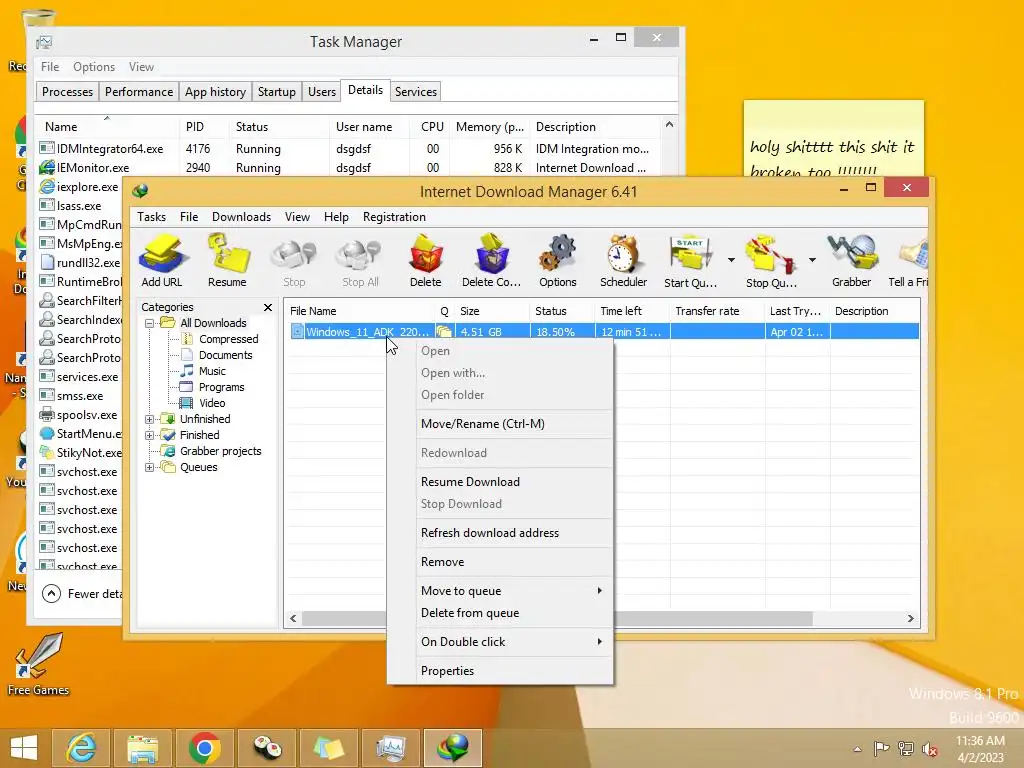This screenshot has width=1024, height=768.
Task: Expand the Finished category node
Action: [x=150, y=436]
